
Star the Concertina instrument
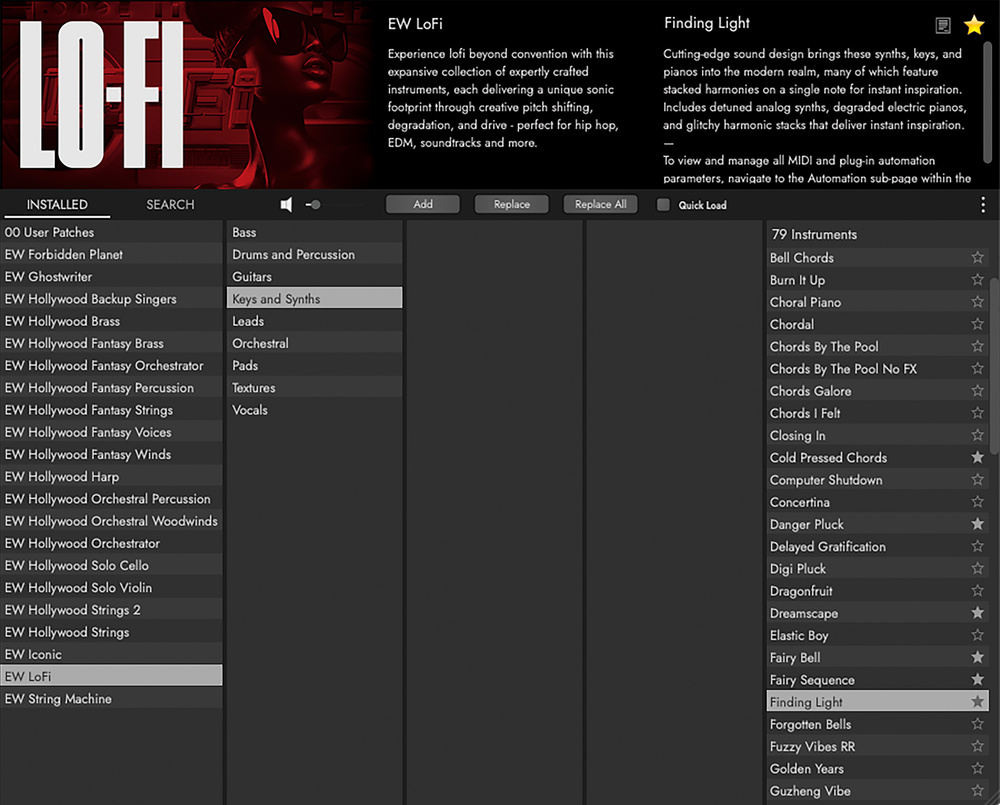point(977,502)
